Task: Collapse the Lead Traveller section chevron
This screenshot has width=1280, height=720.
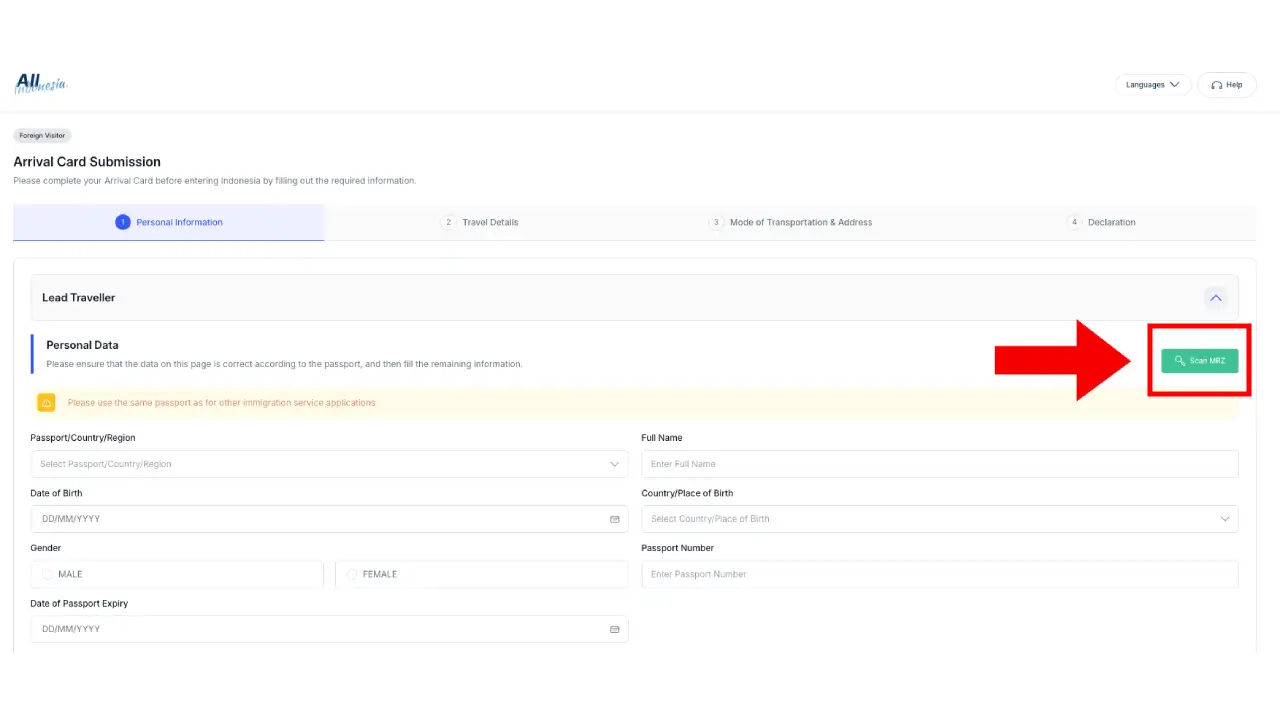Action: [1215, 298]
